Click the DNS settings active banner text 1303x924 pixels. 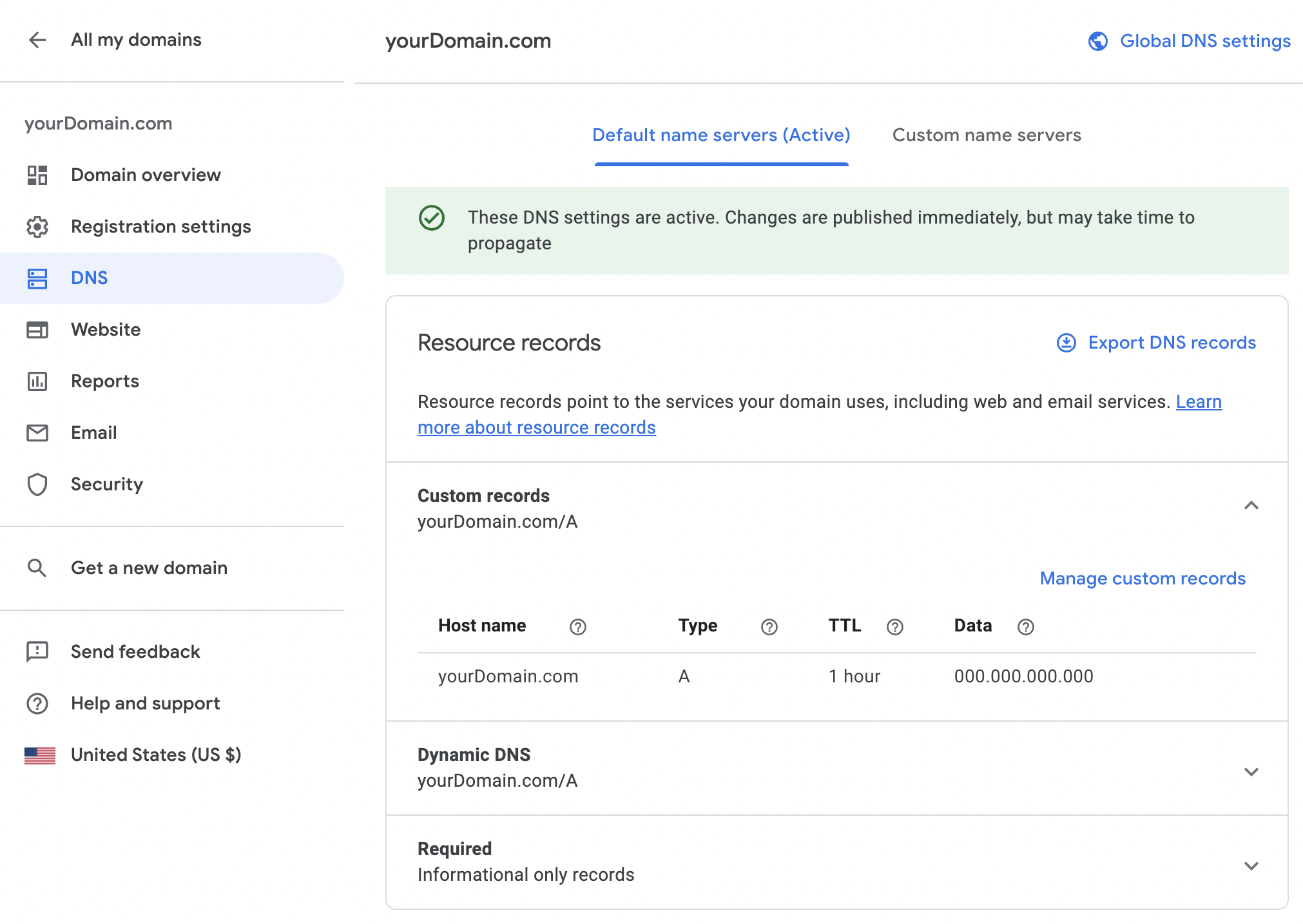pos(831,231)
